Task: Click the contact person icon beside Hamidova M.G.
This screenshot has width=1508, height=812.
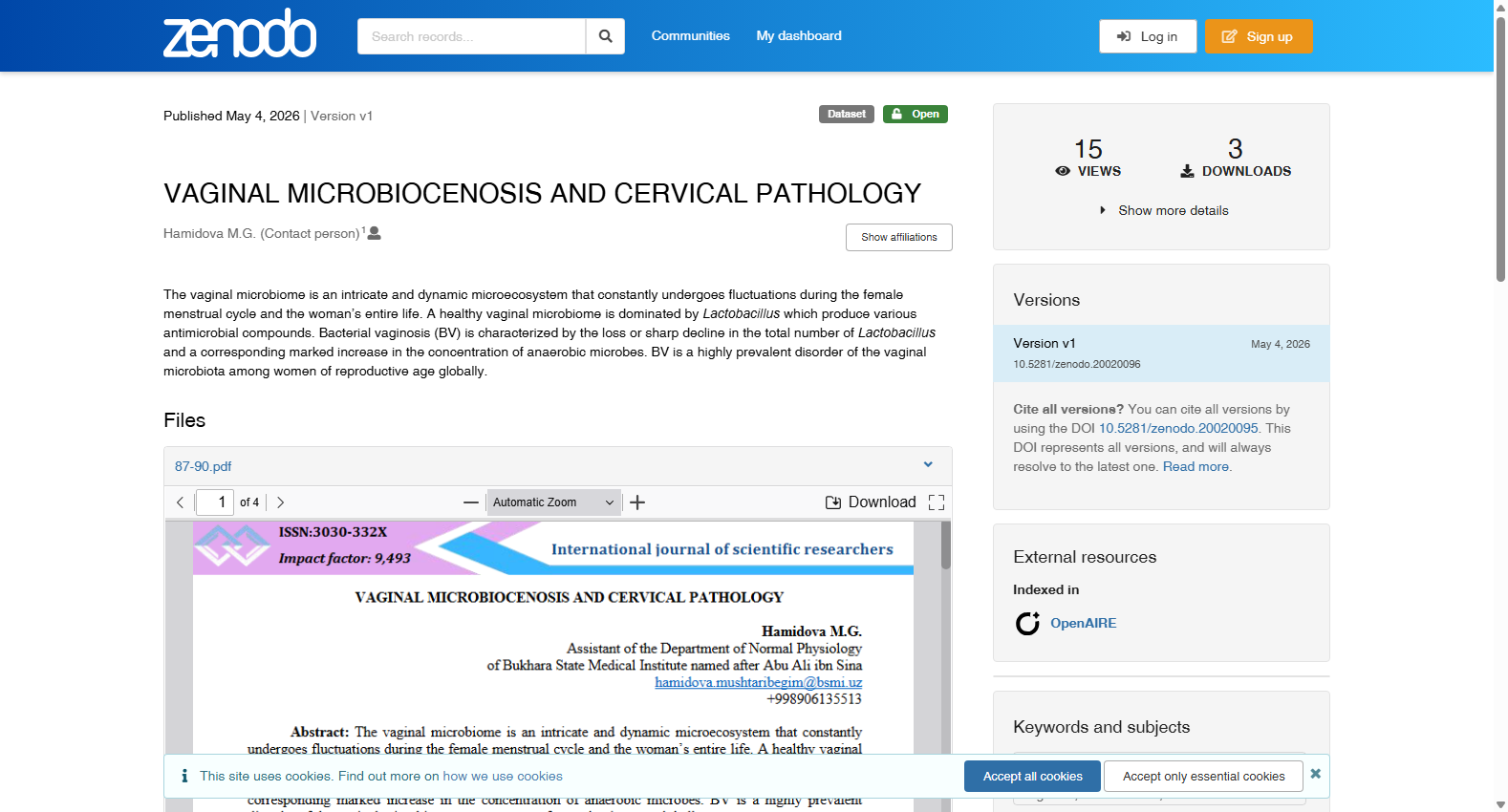Action: click(x=375, y=233)
